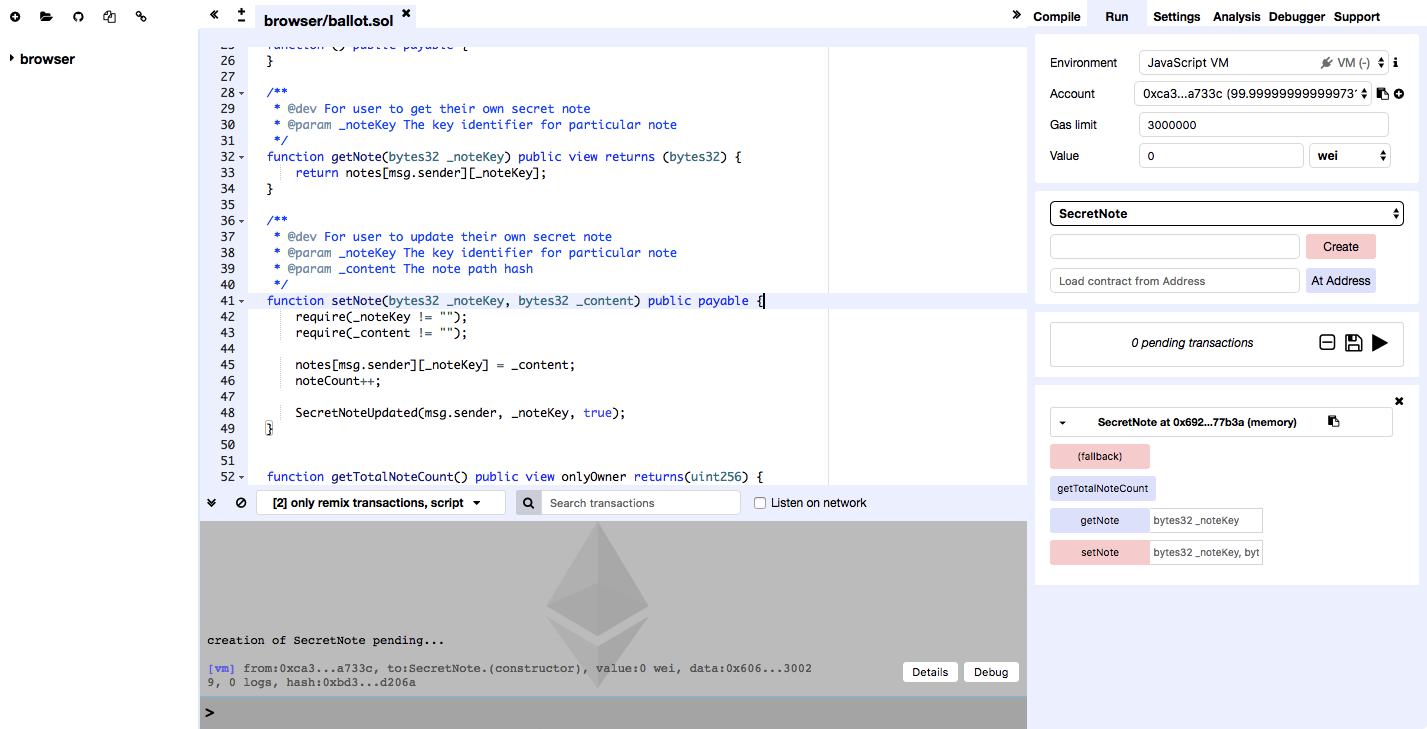The height and width of the screenshot is (729, 1427).
Task: Click the getNote function button
Action: (x=1100, y=520)
